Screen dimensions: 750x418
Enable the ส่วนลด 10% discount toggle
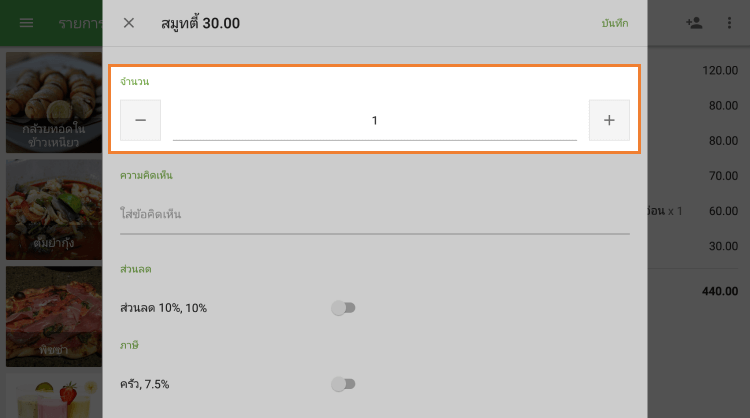click(x=343, y=308)
